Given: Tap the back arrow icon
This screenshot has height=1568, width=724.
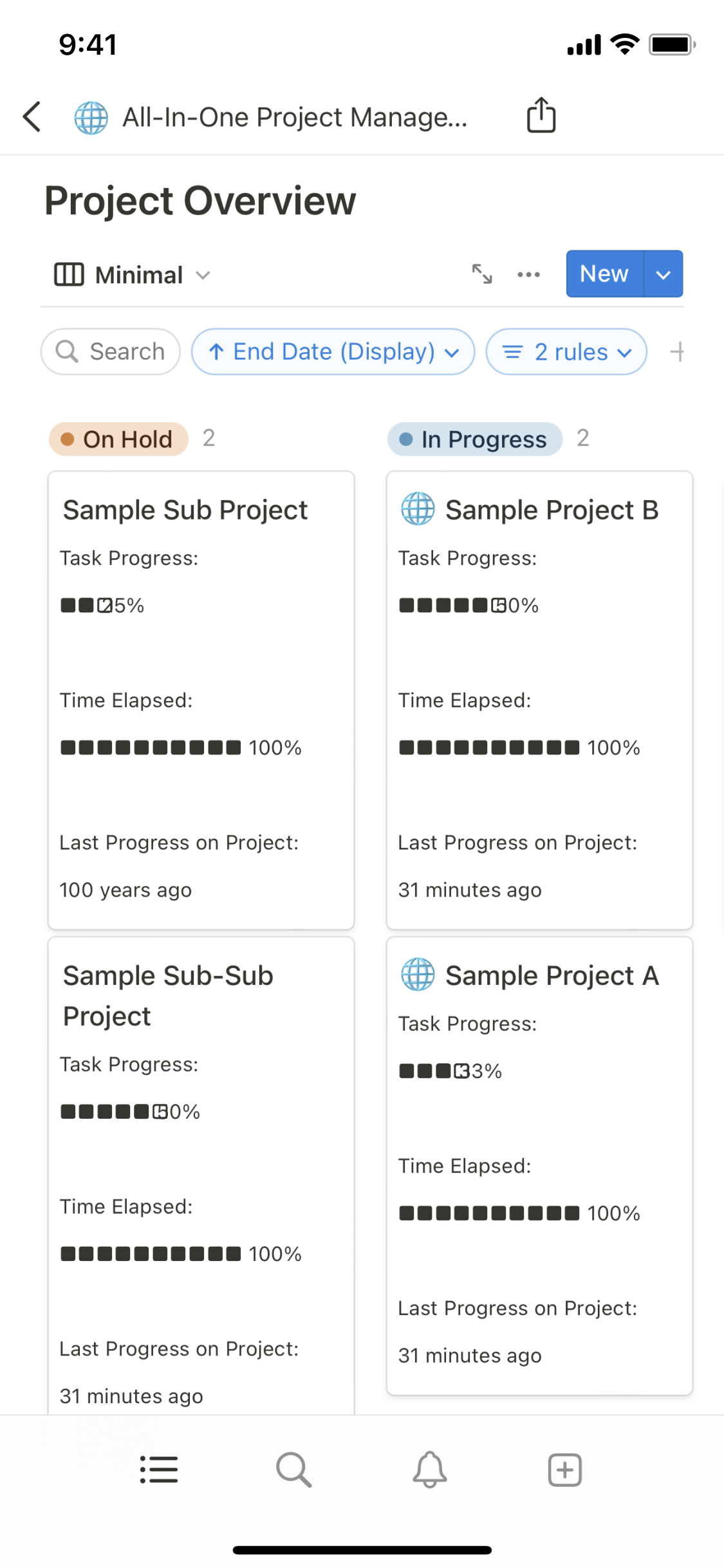Looking at the screenshot, I should tap(32, 117).
